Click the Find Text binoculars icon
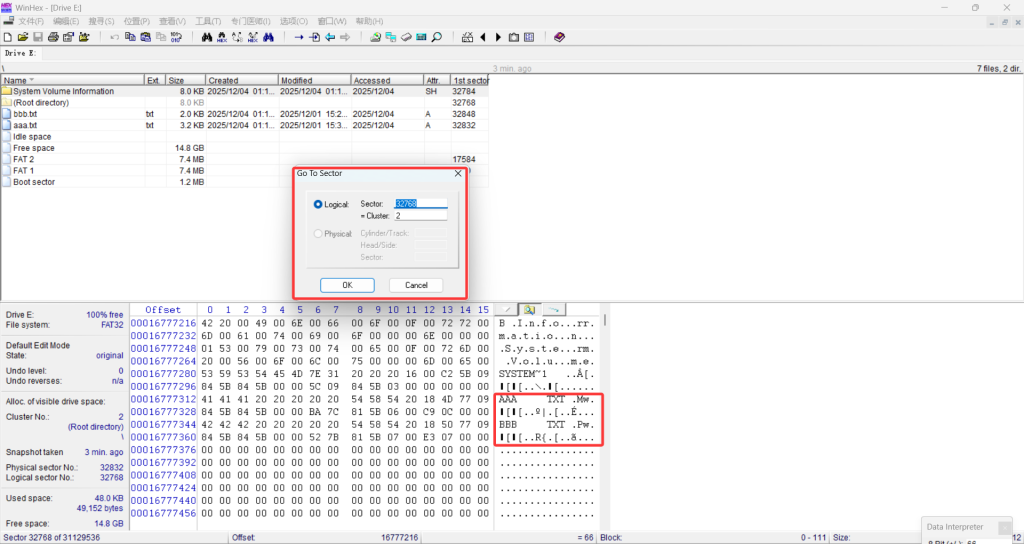The height and width of the screenshot is (544, 1024). point(207,37)
